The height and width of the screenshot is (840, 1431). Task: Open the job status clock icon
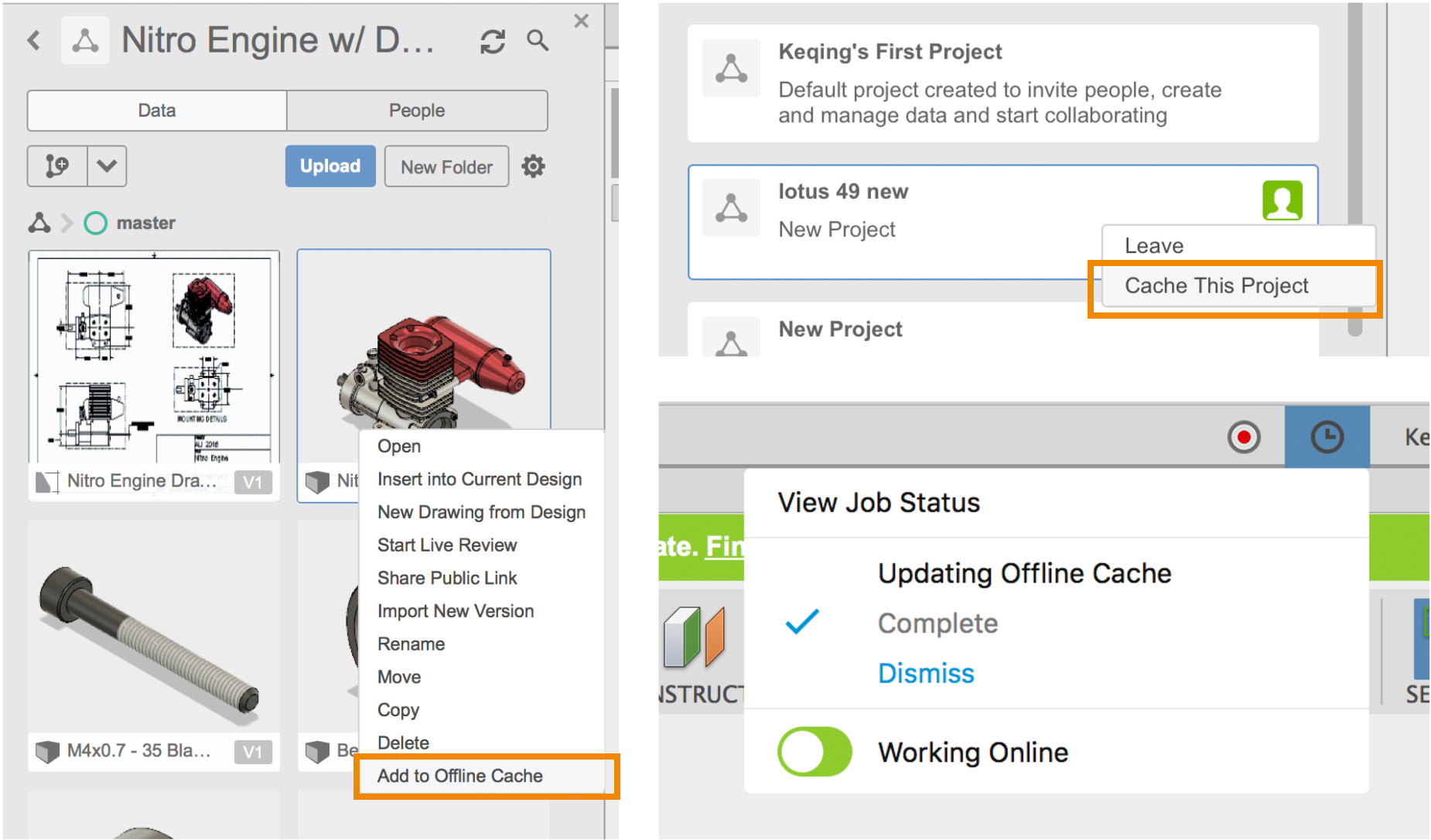(1327, 437)
